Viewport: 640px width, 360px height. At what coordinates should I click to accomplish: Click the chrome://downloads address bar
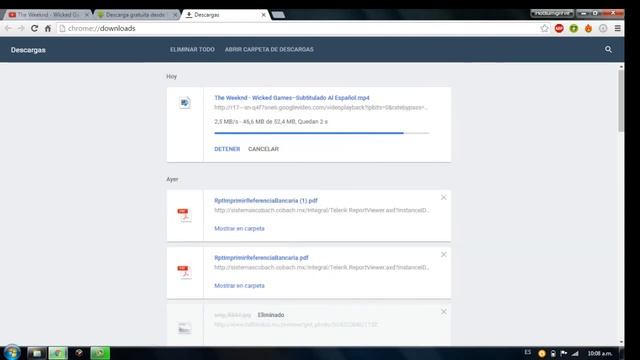click(298, 29)
